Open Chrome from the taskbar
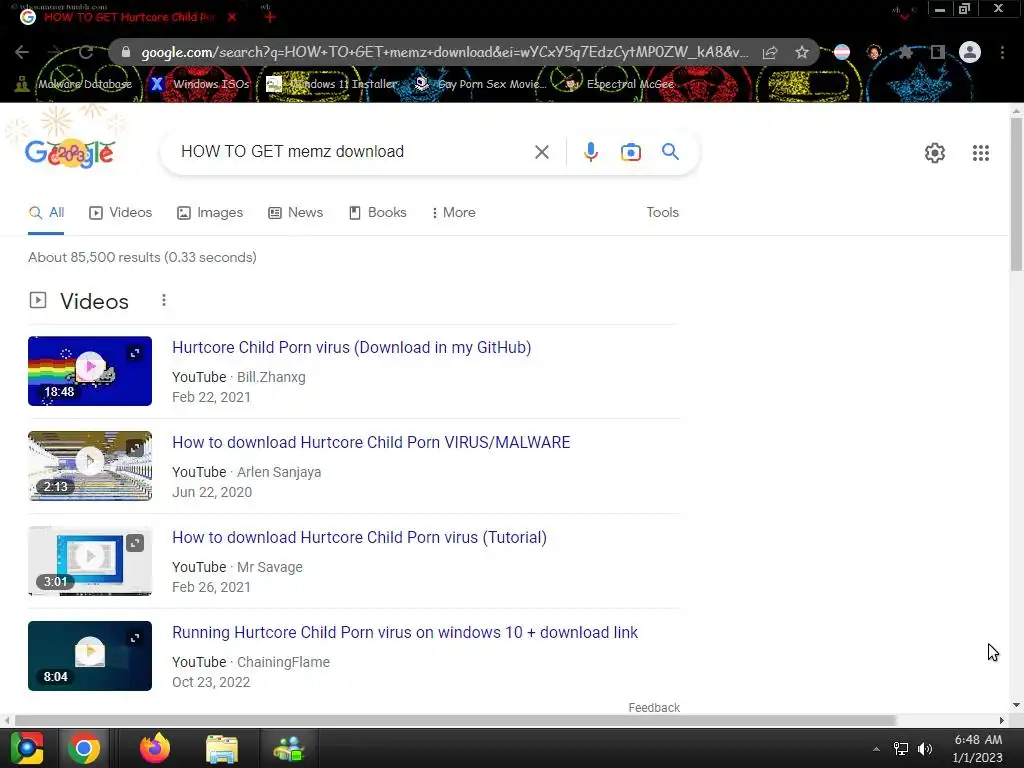The height and width of the screenshot is (768, 1024). tap(84, 748)
